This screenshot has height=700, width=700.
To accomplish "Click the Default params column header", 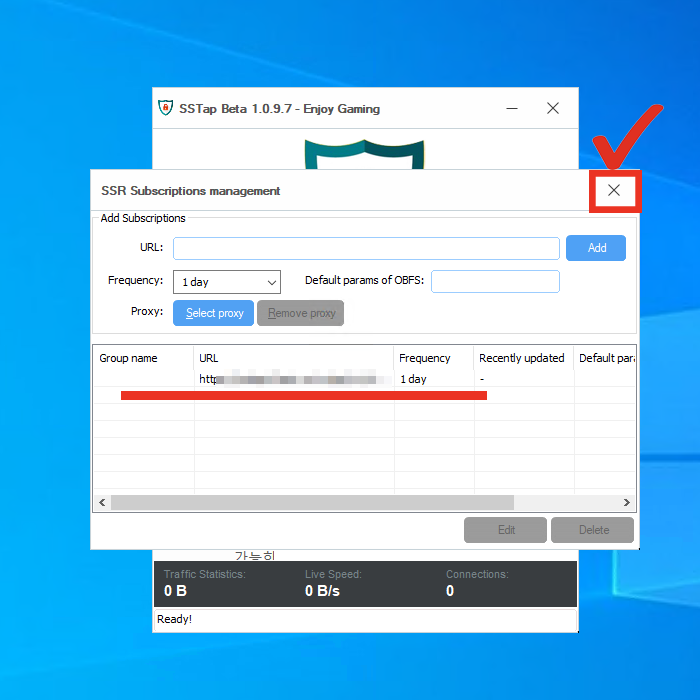I will tap(606, 358).
